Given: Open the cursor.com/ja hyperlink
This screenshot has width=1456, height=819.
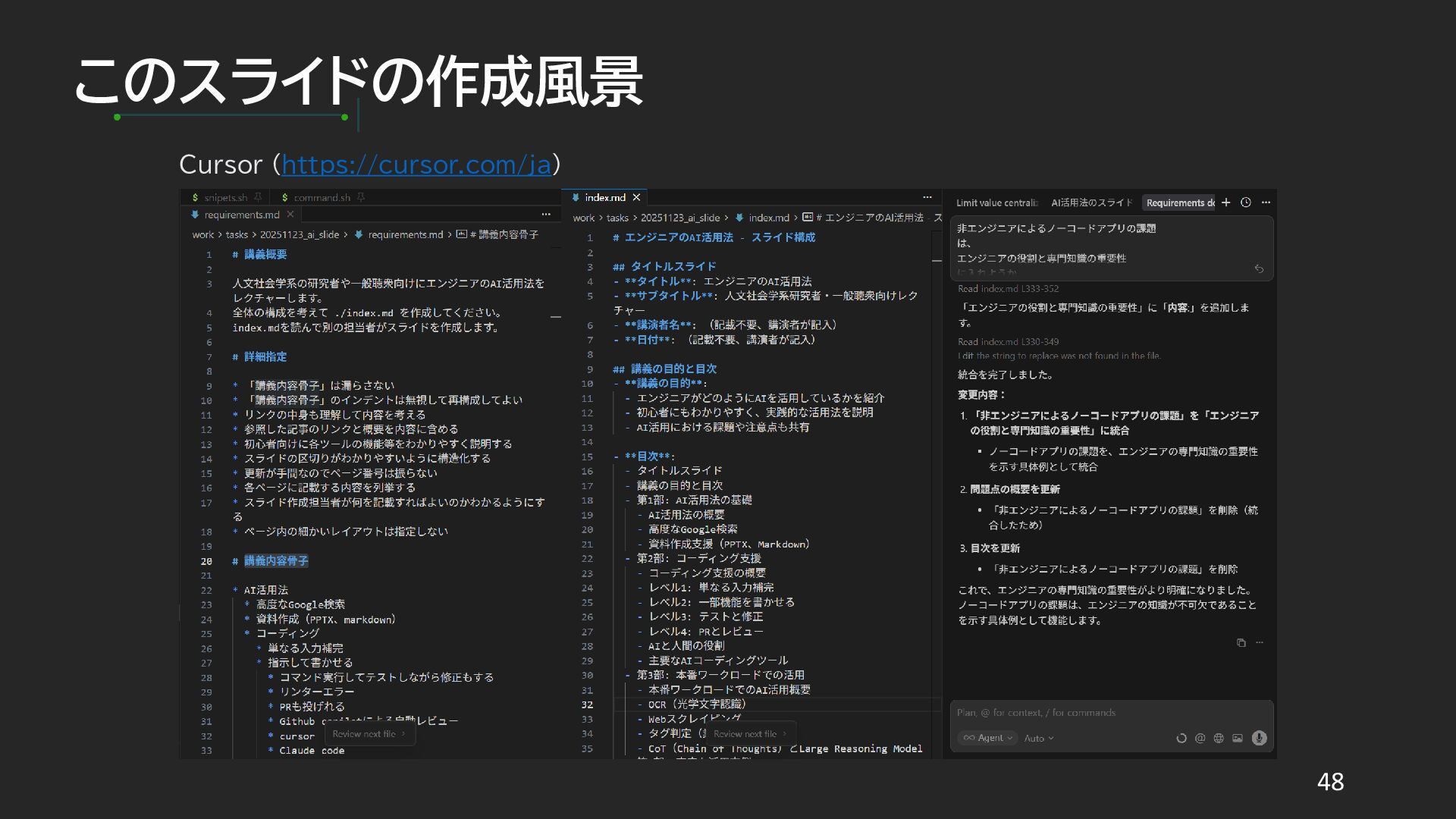Looking at the screenshot, I should coord(416,164).
